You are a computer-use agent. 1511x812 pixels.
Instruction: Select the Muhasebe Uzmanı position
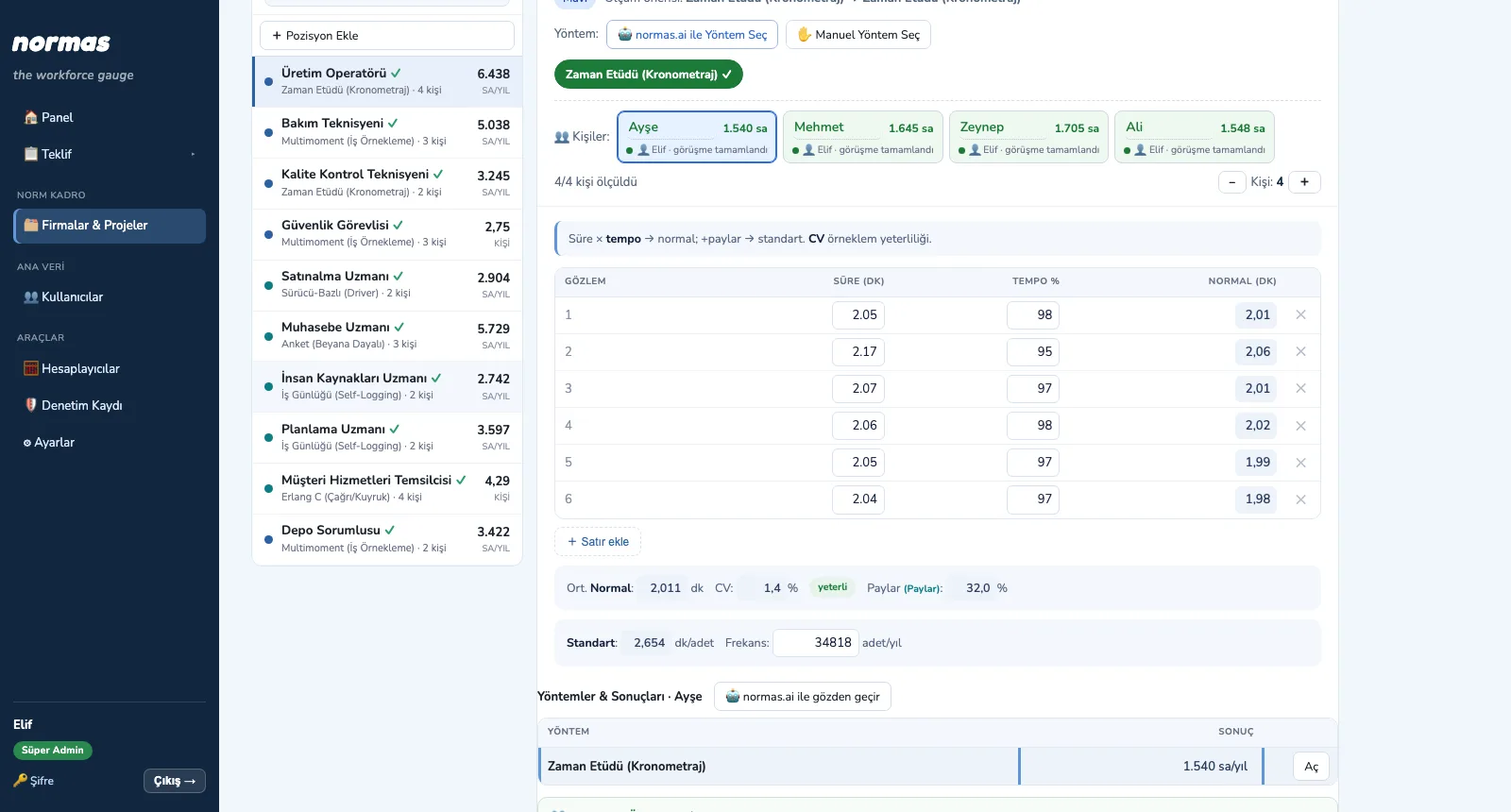387,336
